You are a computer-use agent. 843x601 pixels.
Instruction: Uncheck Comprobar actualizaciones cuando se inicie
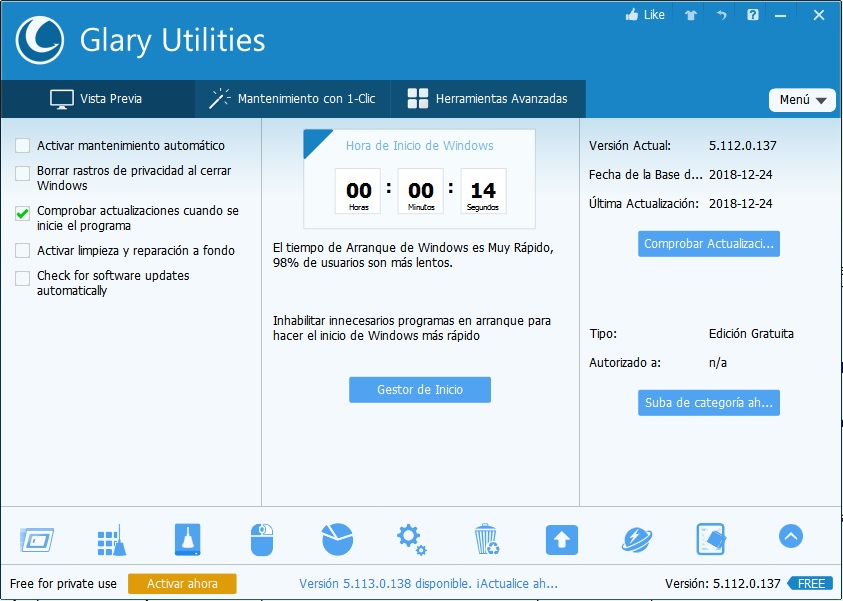point(23,212)
